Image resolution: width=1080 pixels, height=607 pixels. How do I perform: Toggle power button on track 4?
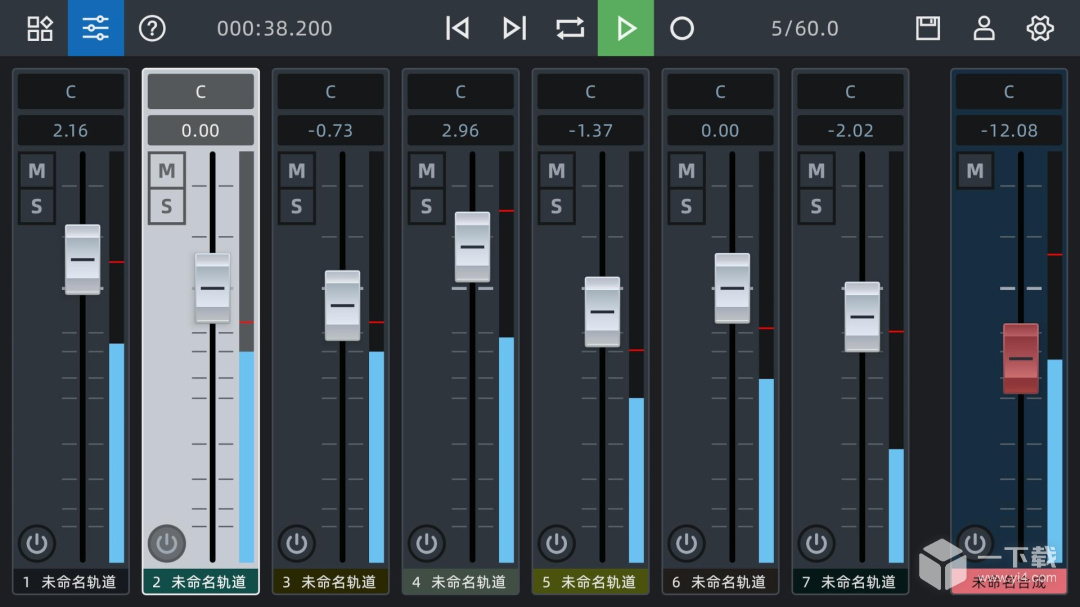pyautogui.click(x=426, y=544)
